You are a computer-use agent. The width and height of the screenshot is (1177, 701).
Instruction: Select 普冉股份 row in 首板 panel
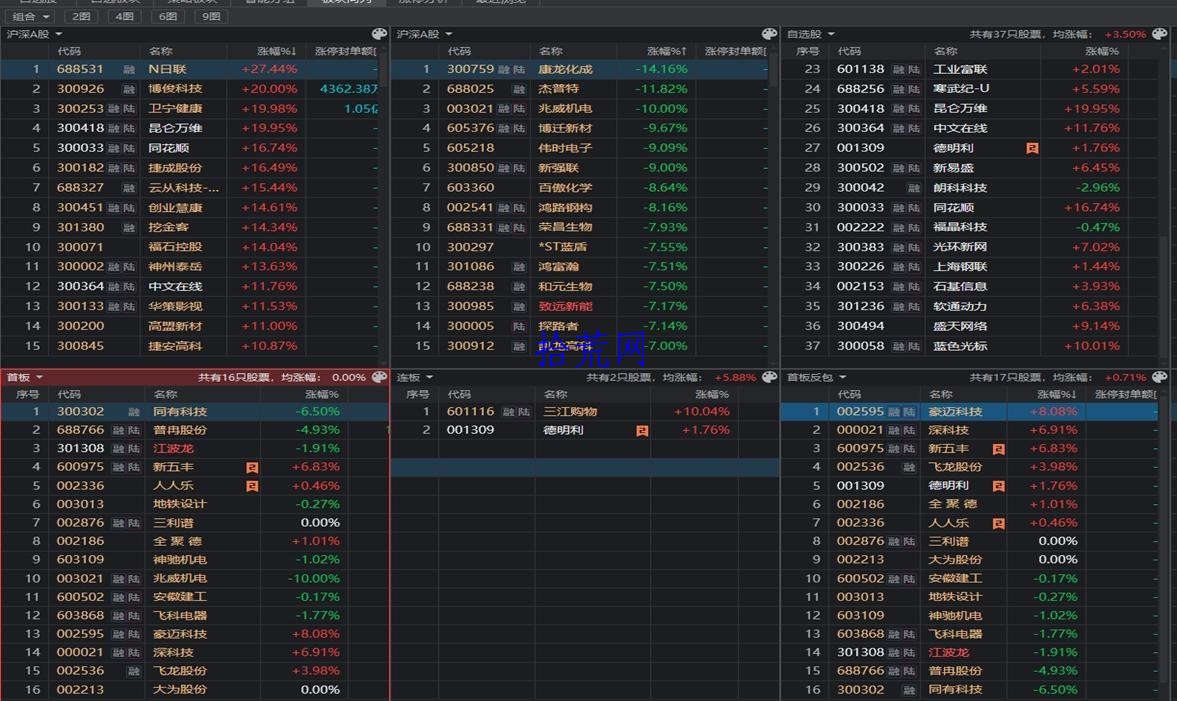pyautogui.click(x=194, y=430)
